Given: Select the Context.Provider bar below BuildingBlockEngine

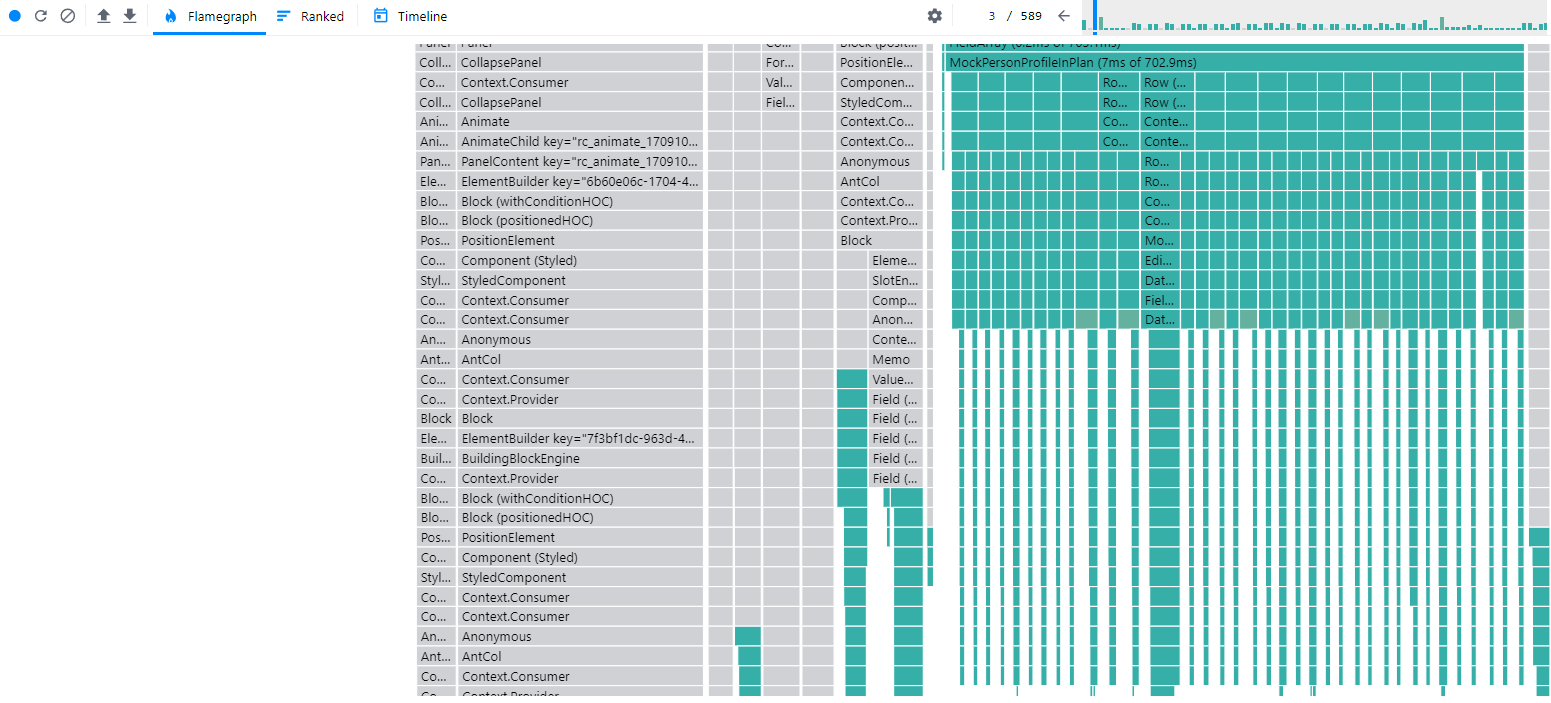Looking at the screenshot, I should coord(580,479).
